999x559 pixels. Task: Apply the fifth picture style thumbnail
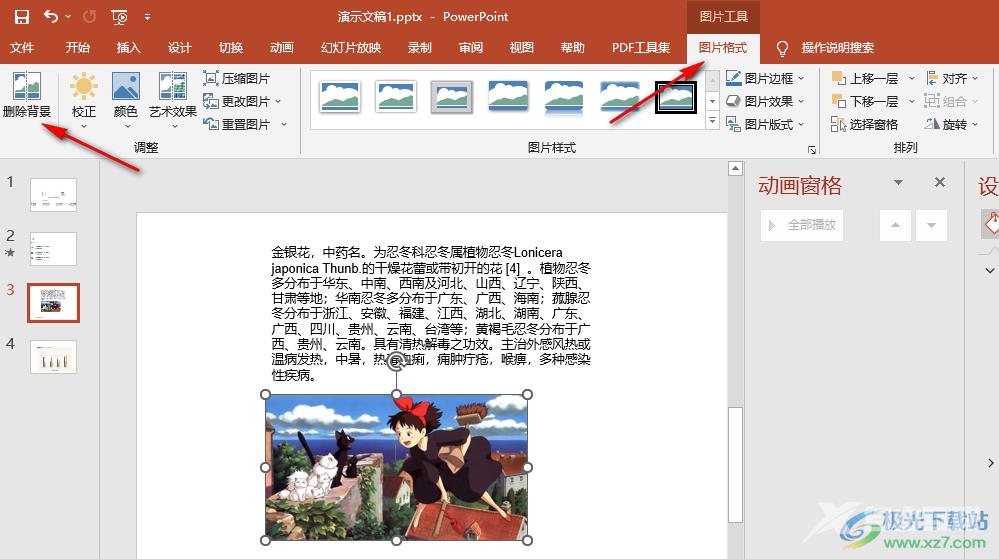coord(564,97)
